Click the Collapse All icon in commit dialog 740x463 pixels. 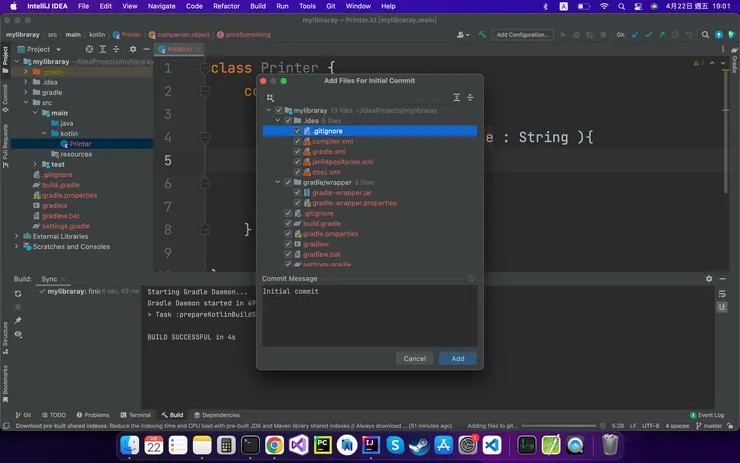pos(470,98)
